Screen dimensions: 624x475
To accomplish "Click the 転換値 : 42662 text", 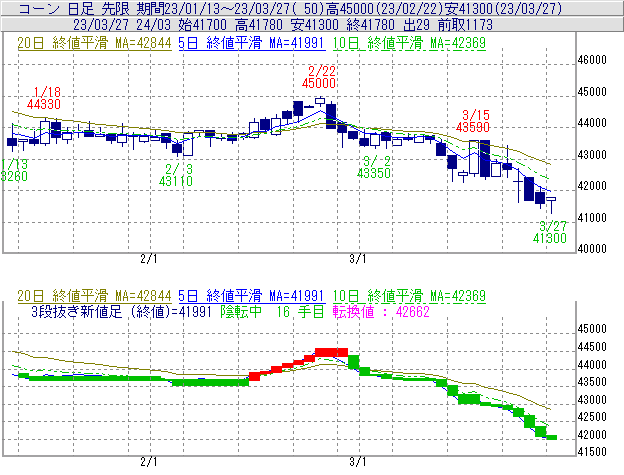I will pos(381,311).
